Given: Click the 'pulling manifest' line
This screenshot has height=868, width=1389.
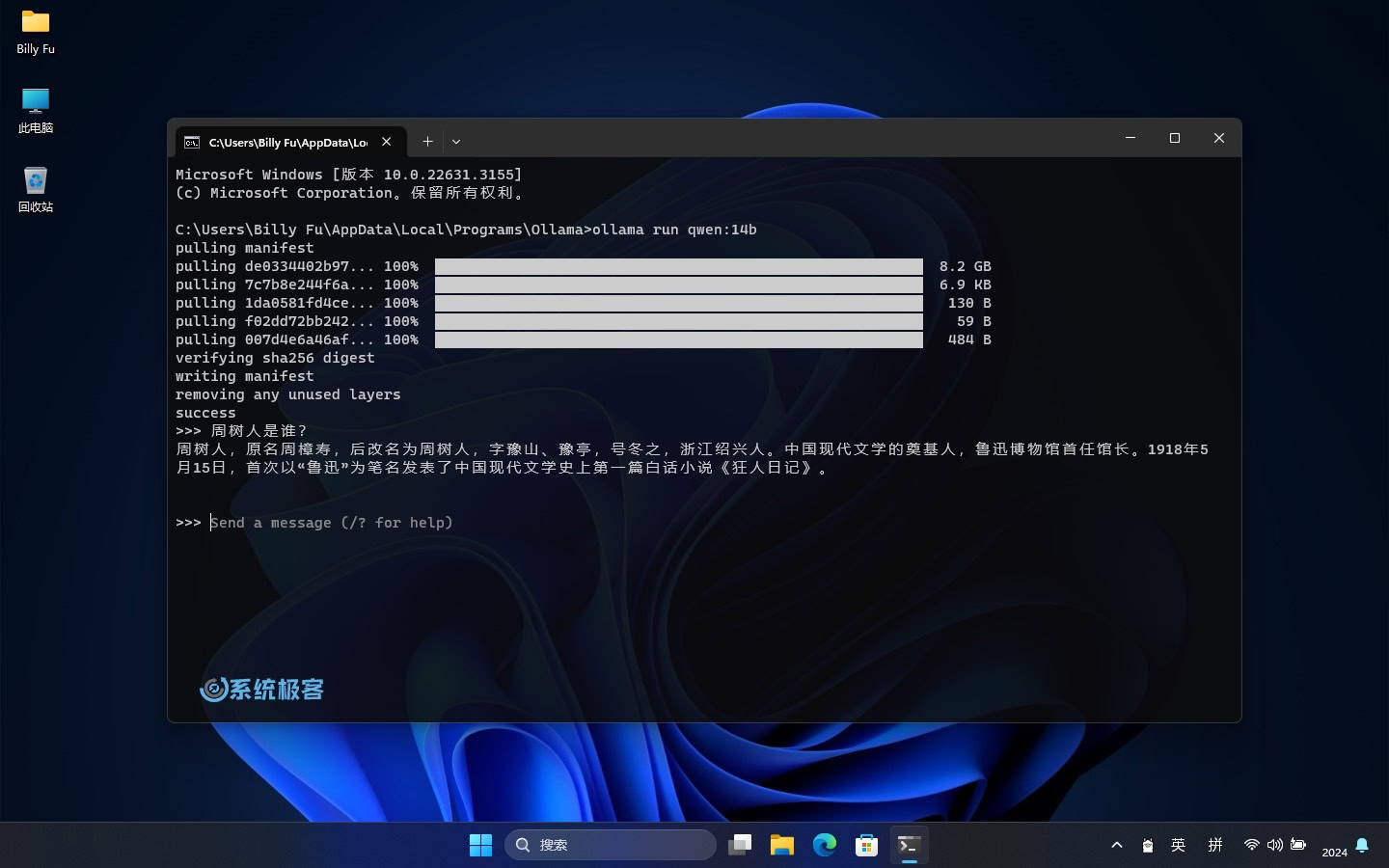Looking at the screenshot, I should (x=244, y=248).
